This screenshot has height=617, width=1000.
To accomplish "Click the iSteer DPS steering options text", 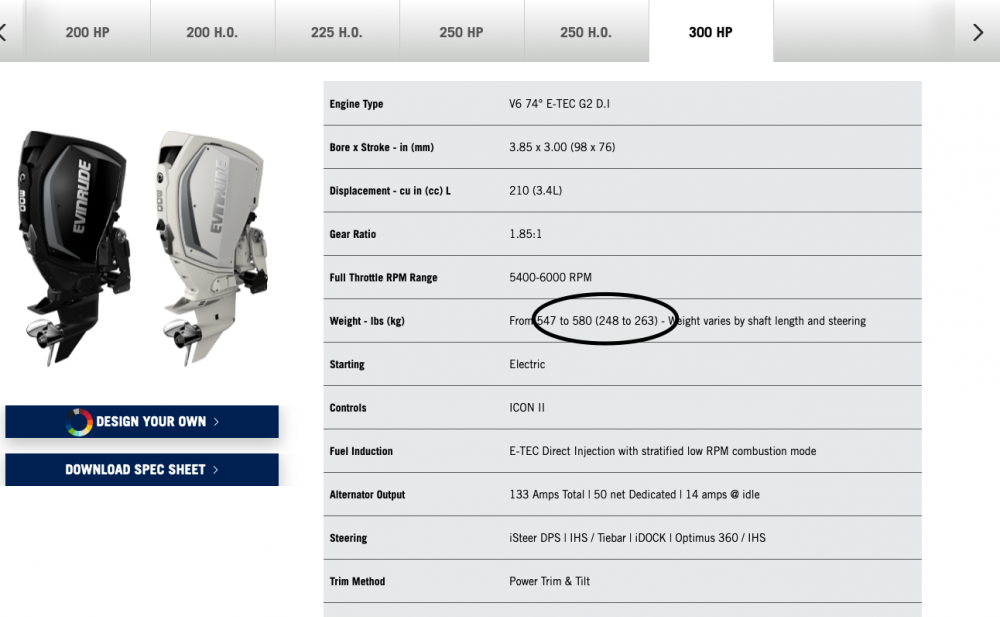I will pyautogui.click(x=637, y=538).
